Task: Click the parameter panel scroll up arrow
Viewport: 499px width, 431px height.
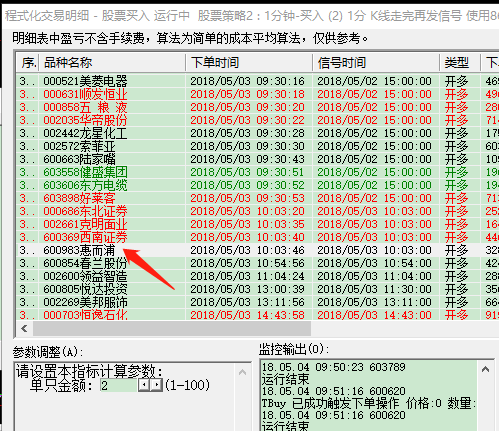Action: click(x=242, y=372)
